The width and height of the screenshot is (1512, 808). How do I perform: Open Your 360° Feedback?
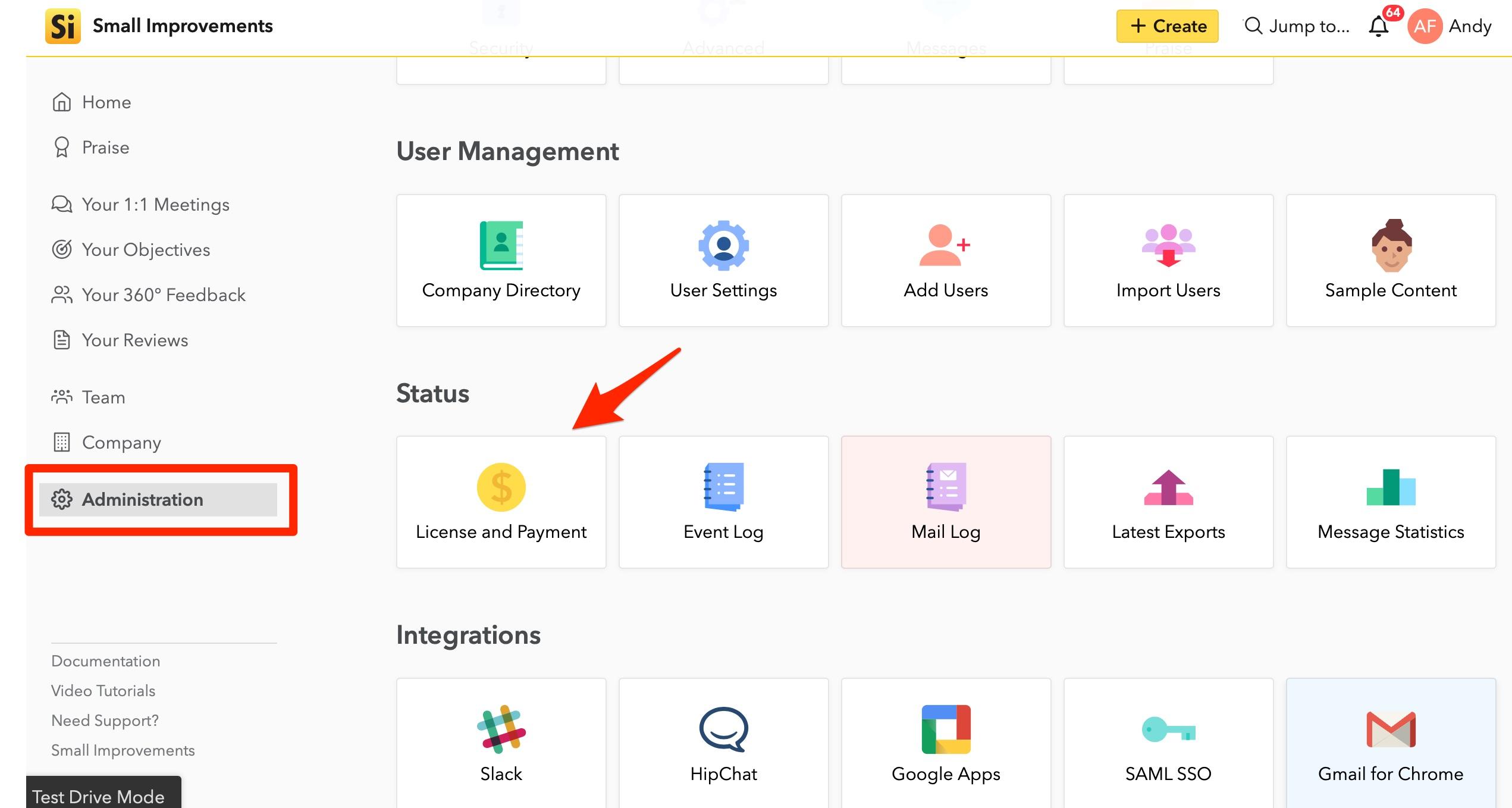click(149, 295)
